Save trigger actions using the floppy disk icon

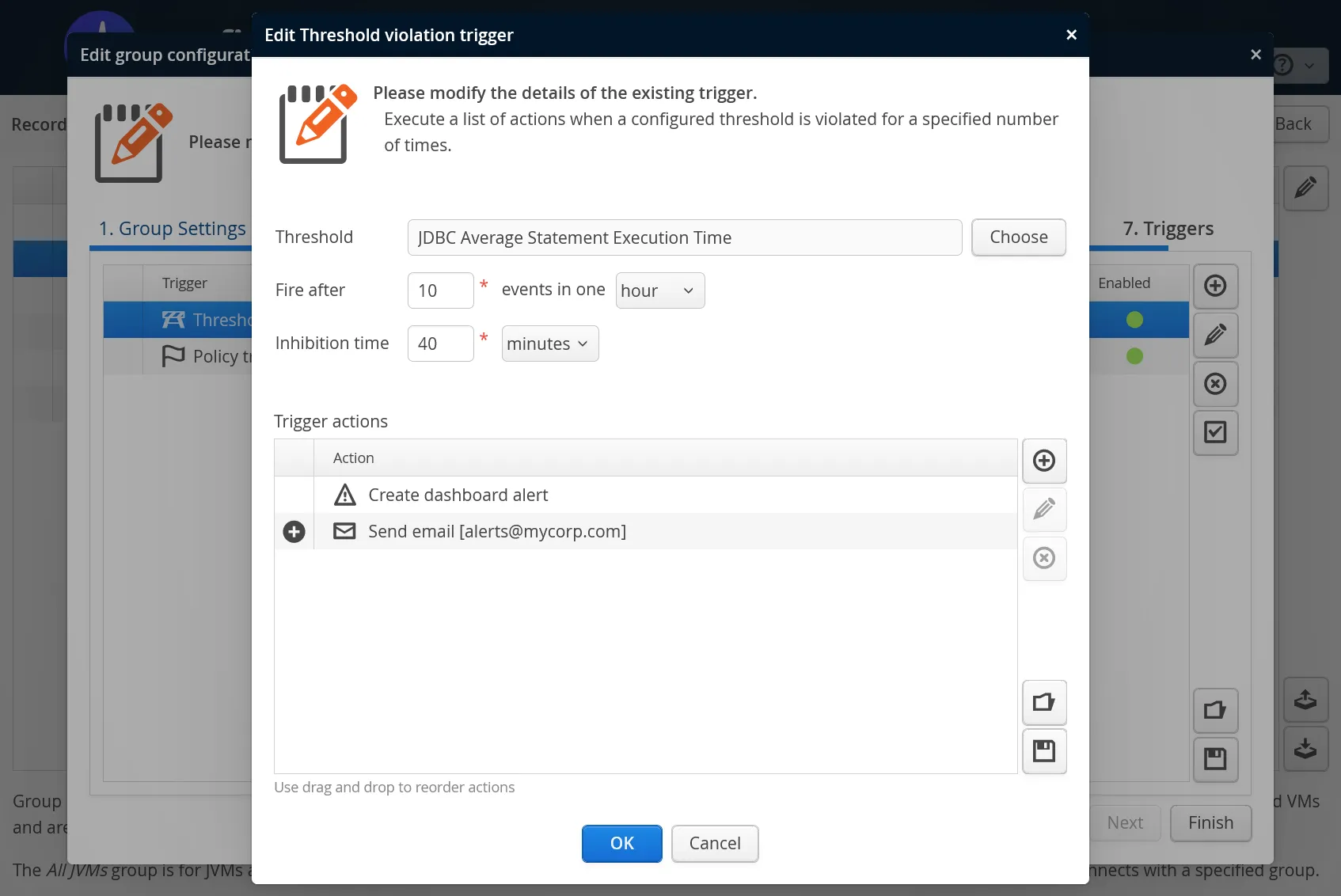pos(1044,751)
